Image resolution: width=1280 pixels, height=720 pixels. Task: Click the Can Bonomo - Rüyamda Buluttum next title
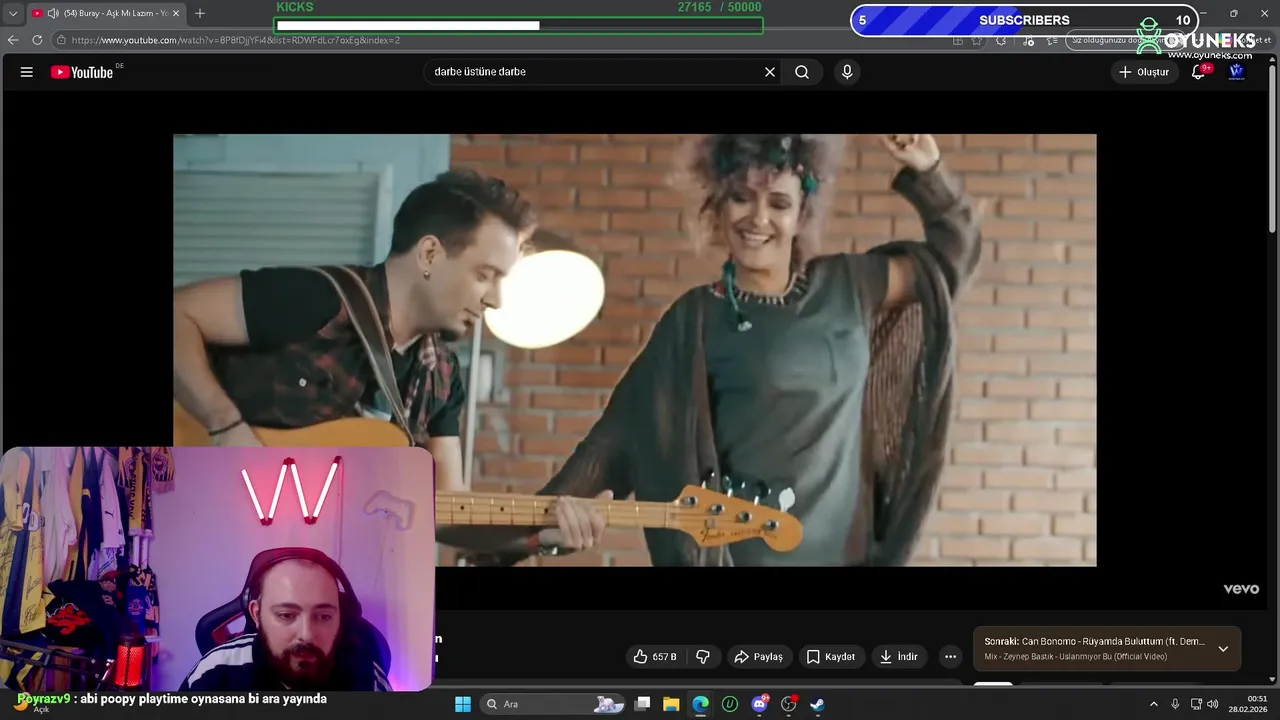coord(1095,642)
